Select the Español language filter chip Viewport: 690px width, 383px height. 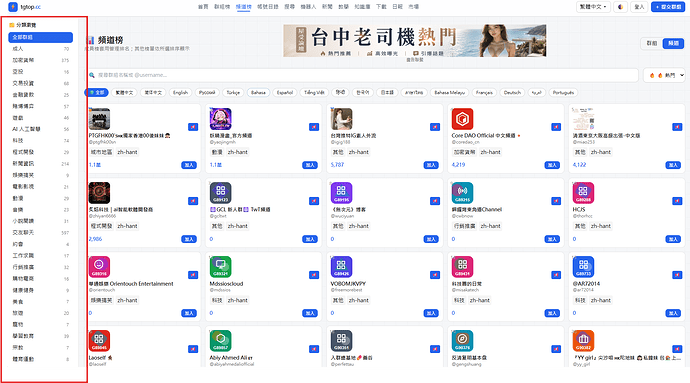pos(285,92)
